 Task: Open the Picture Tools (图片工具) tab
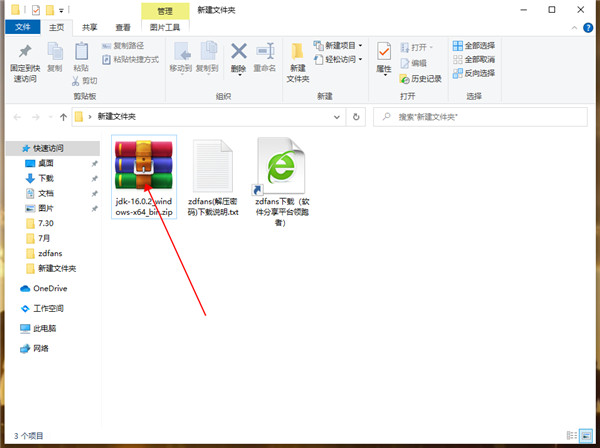pyautogui.click(x=165, y=28)
